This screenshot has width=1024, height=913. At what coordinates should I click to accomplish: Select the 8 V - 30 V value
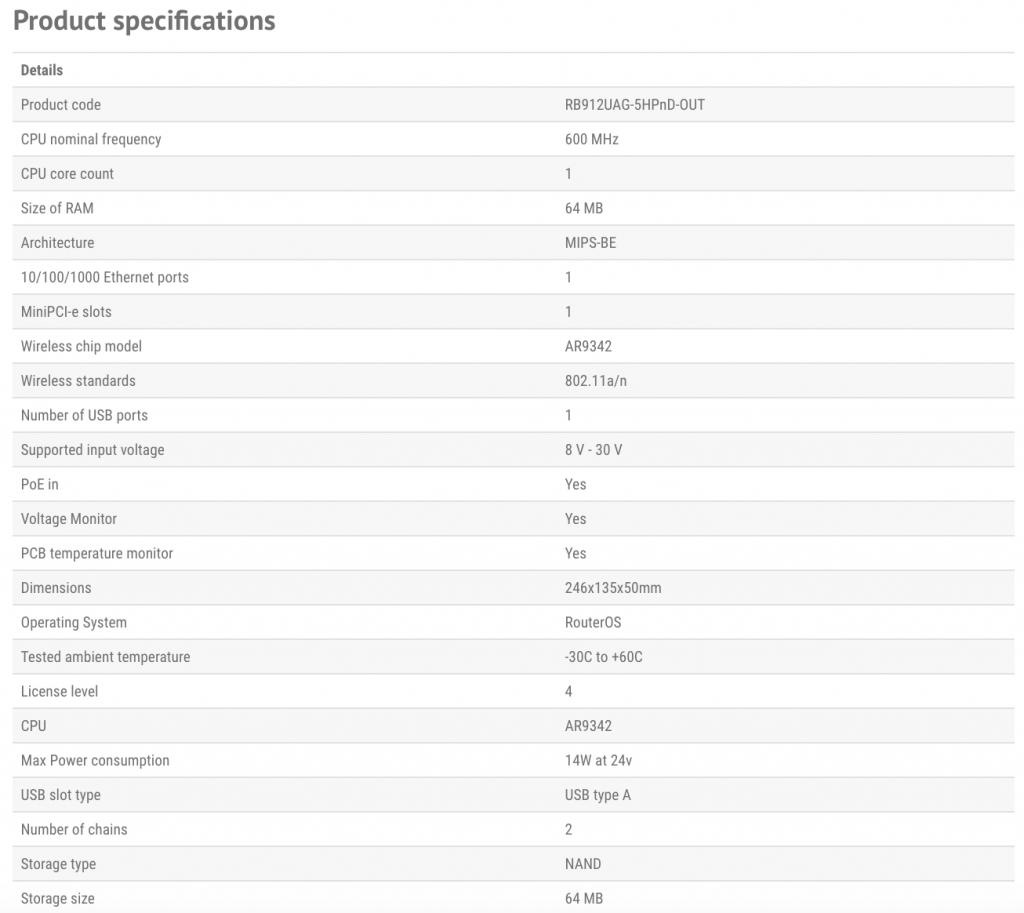[x=593, y=450]
